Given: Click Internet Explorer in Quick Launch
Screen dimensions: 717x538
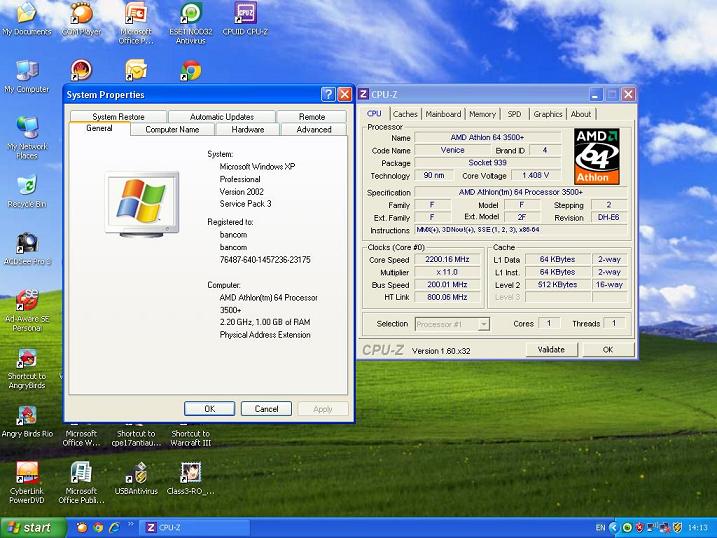Looking at the screenshot, I should [x=114, y=527].
